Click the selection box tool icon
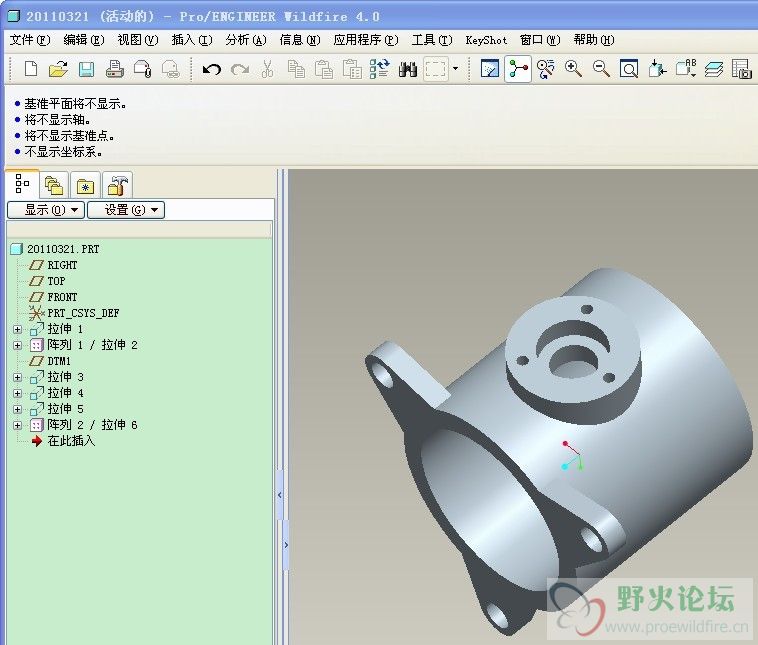The width and height of the screenshot is (758, 645). (x=436, y=69)
